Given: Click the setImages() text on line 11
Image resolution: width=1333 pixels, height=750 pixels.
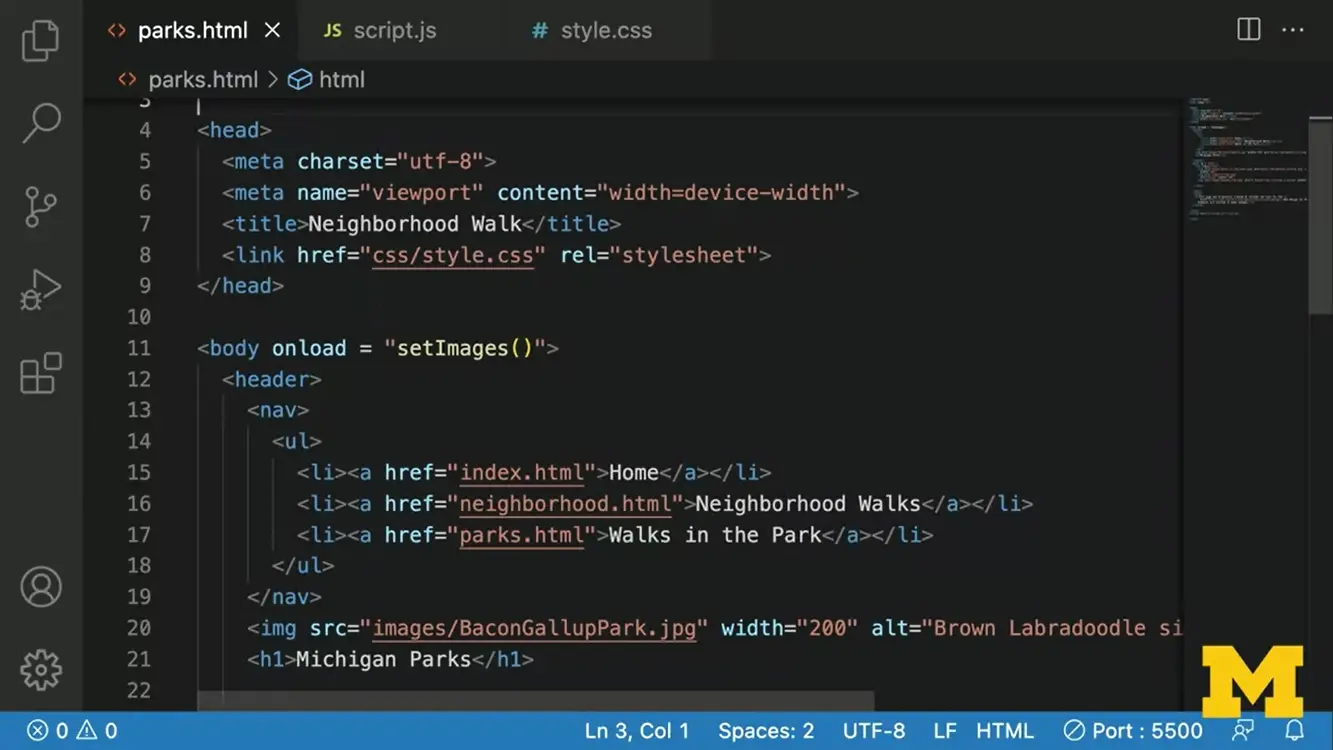Looking at the screenshot, I should pos(465,348).
